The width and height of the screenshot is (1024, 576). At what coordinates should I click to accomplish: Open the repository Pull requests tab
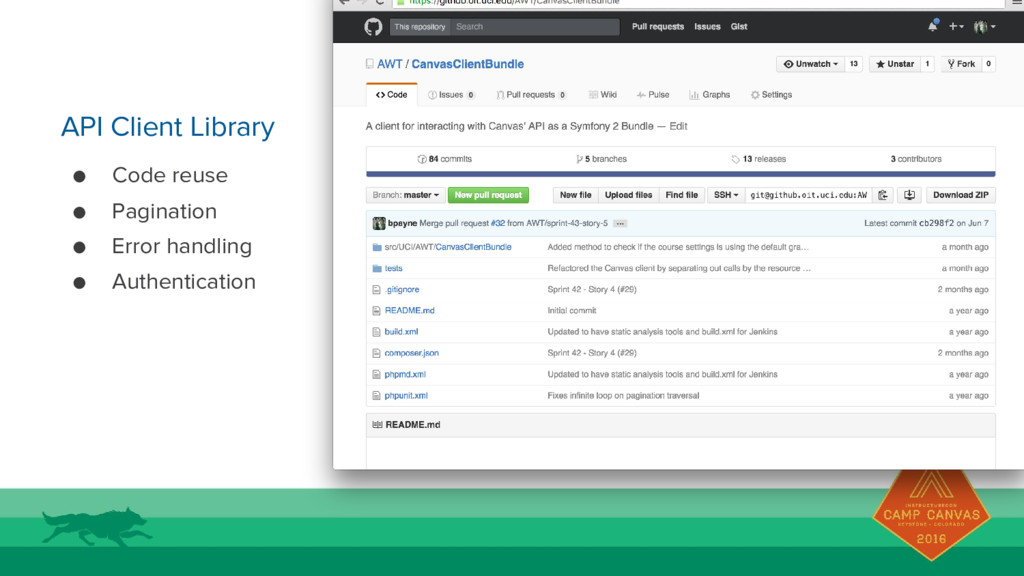click(x=531, y=95)
